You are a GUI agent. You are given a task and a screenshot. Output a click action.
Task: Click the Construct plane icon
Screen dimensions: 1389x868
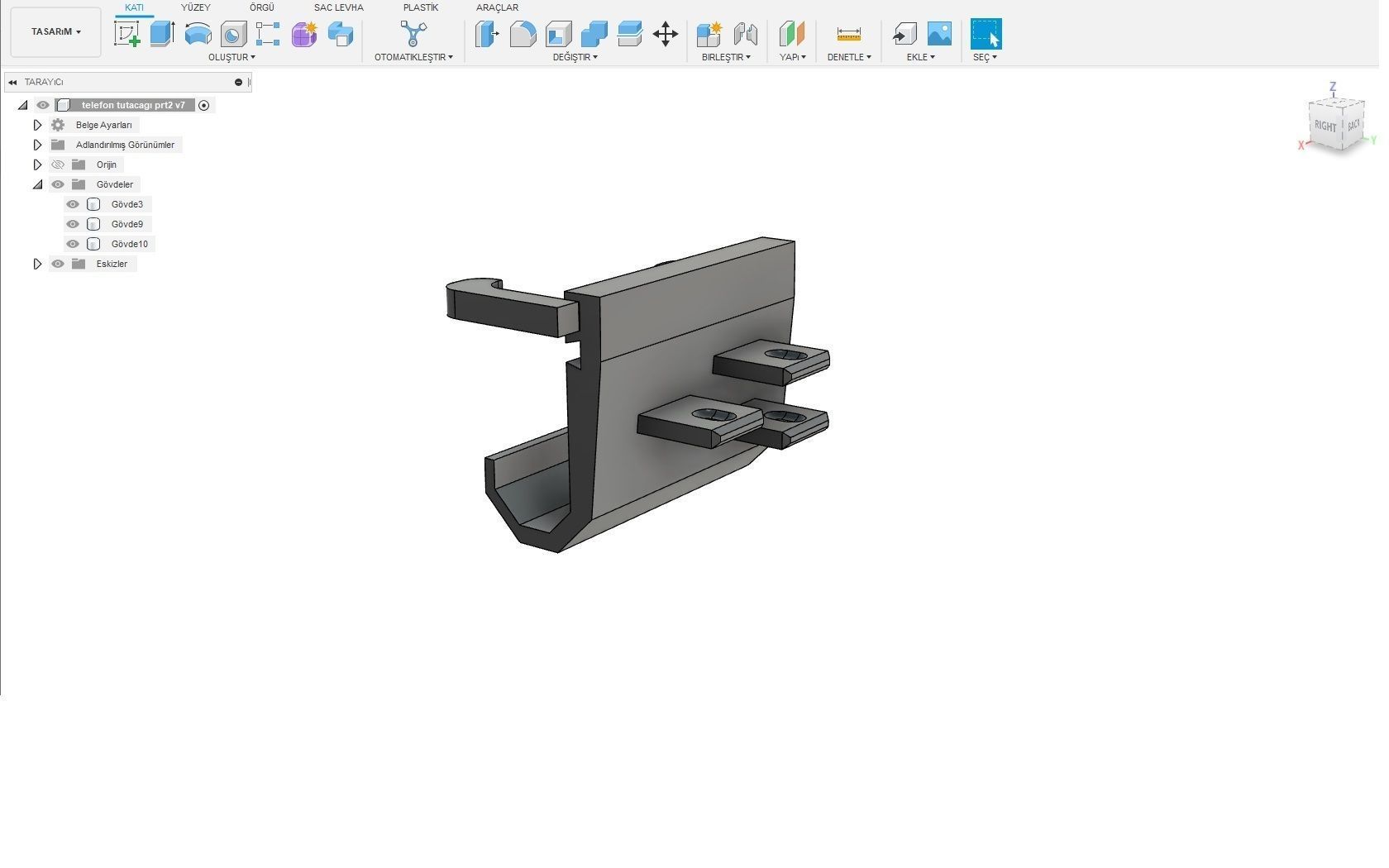click(x=792, y=34)
